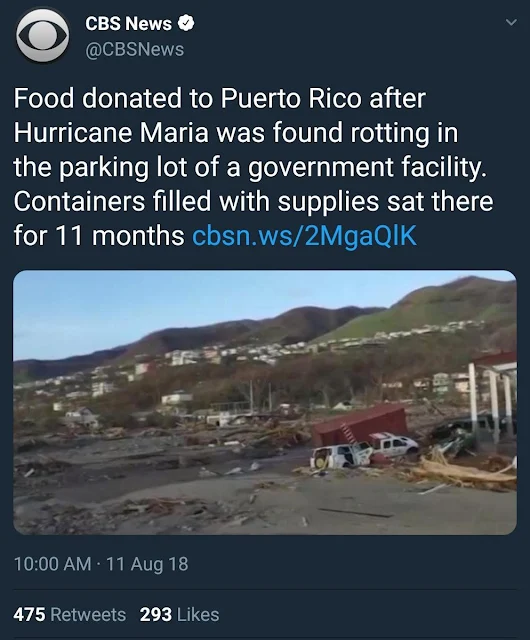This screenshot has width=530, height=640.
Task: Click the words "Puerto Rico" in tweet
Action: (291, 99)
